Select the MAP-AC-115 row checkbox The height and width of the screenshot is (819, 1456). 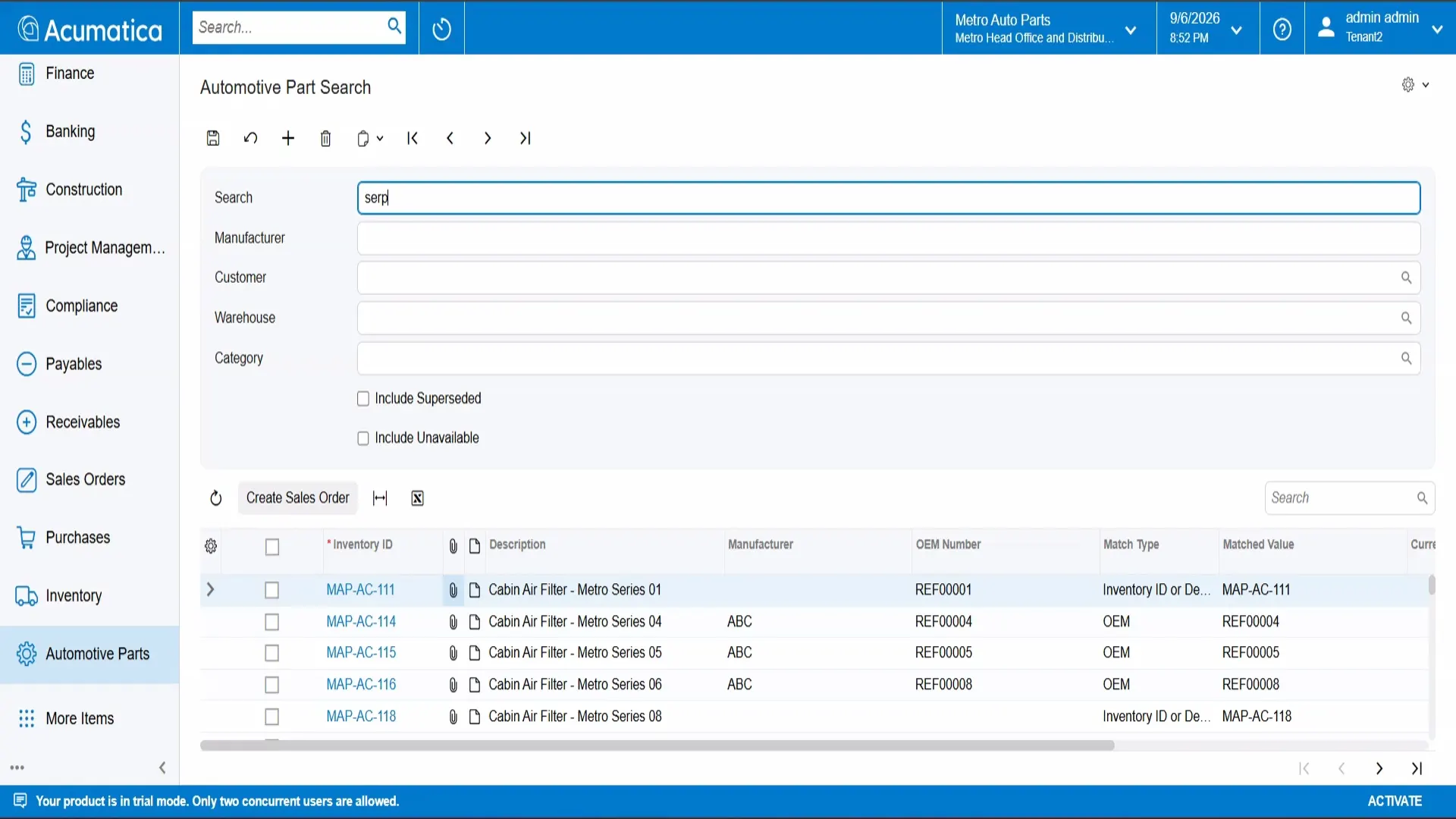pos(272,653)
